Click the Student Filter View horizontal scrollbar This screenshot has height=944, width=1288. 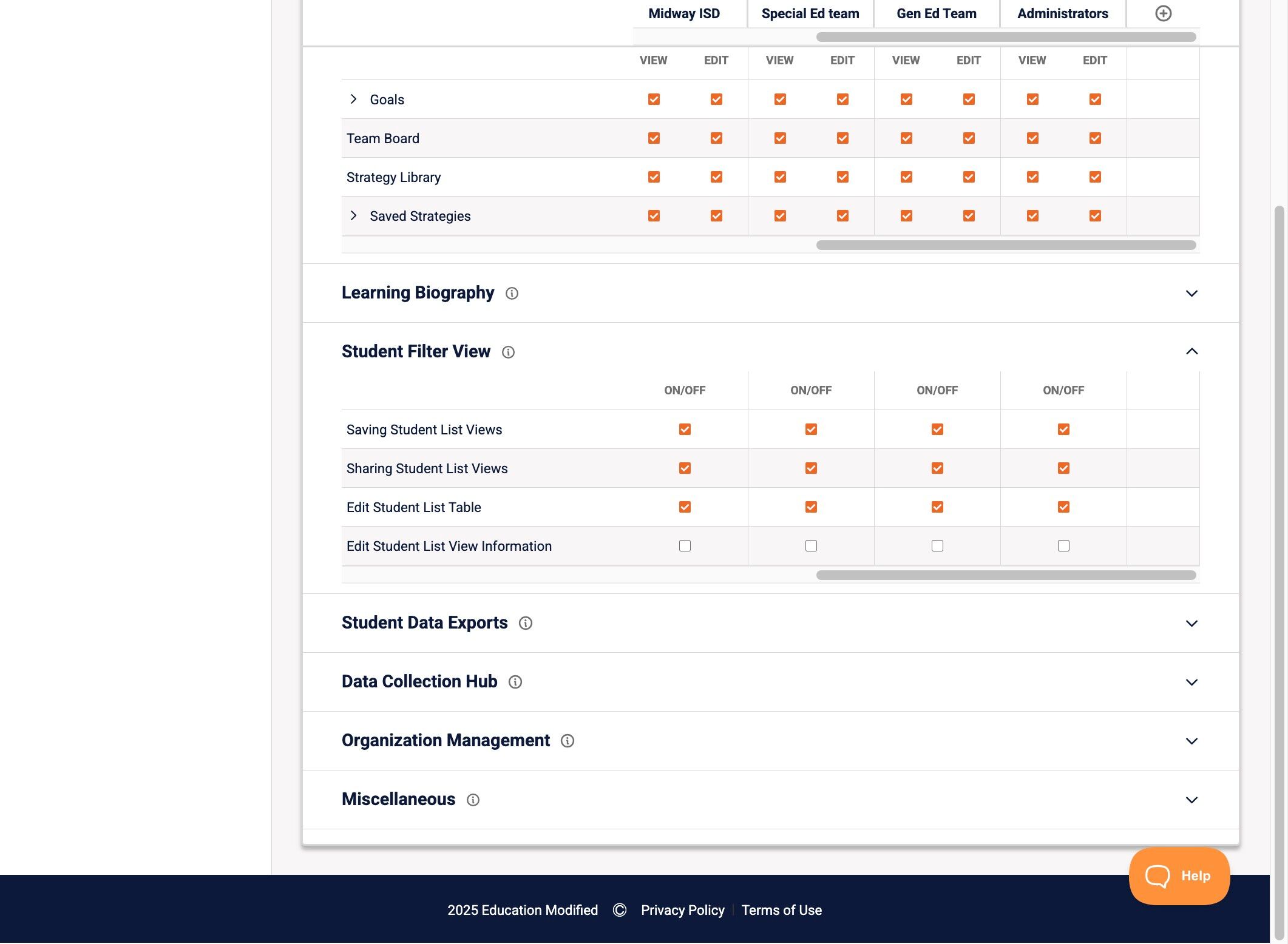[x=1006, y=575]
